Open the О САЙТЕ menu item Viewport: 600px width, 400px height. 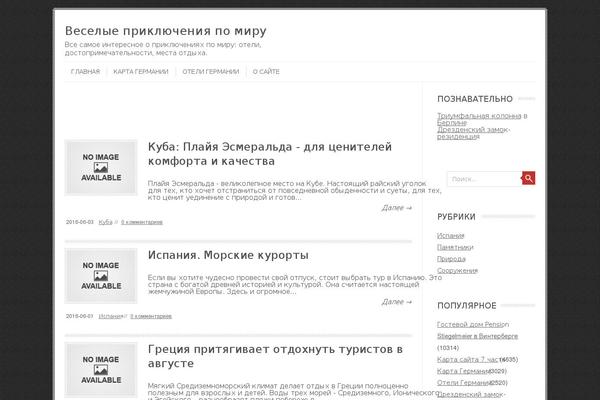coord(266,72)
